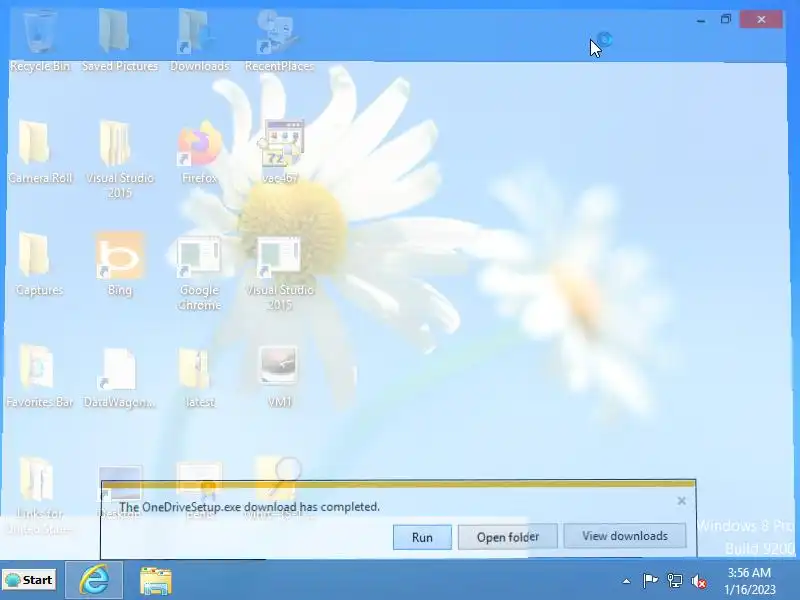Click the muted volume tray icon
The width and height of the screenshot is (800, 600).
(699, 581)
